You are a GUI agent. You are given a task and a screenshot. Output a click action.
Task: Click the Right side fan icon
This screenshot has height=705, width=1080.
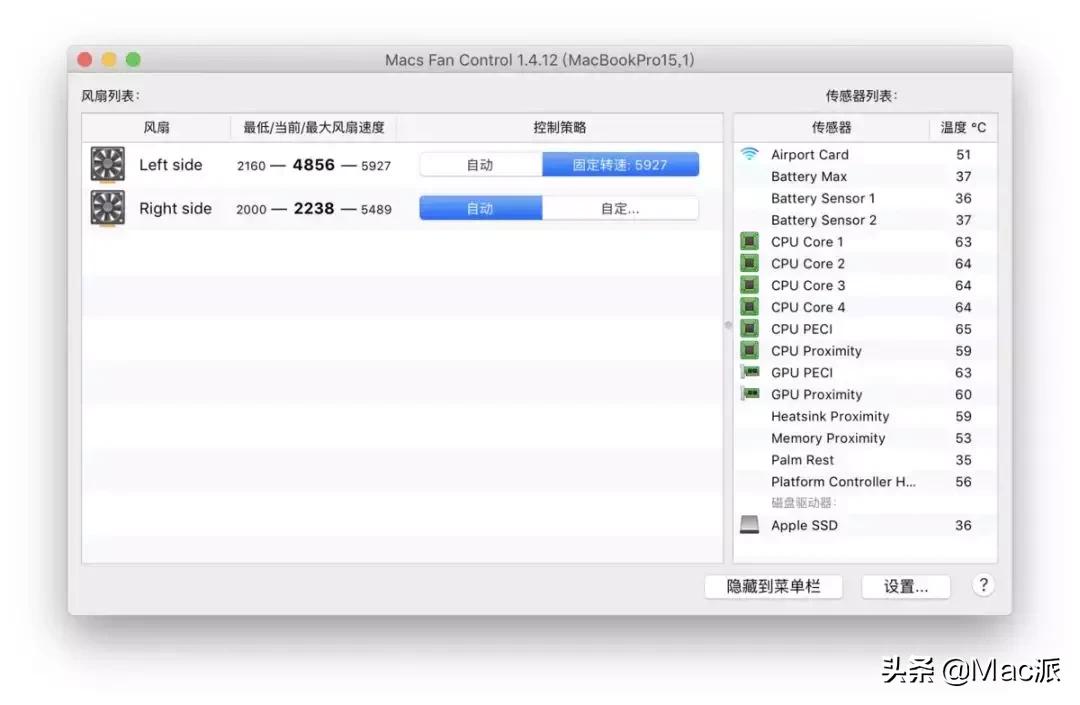pos(107,208)
